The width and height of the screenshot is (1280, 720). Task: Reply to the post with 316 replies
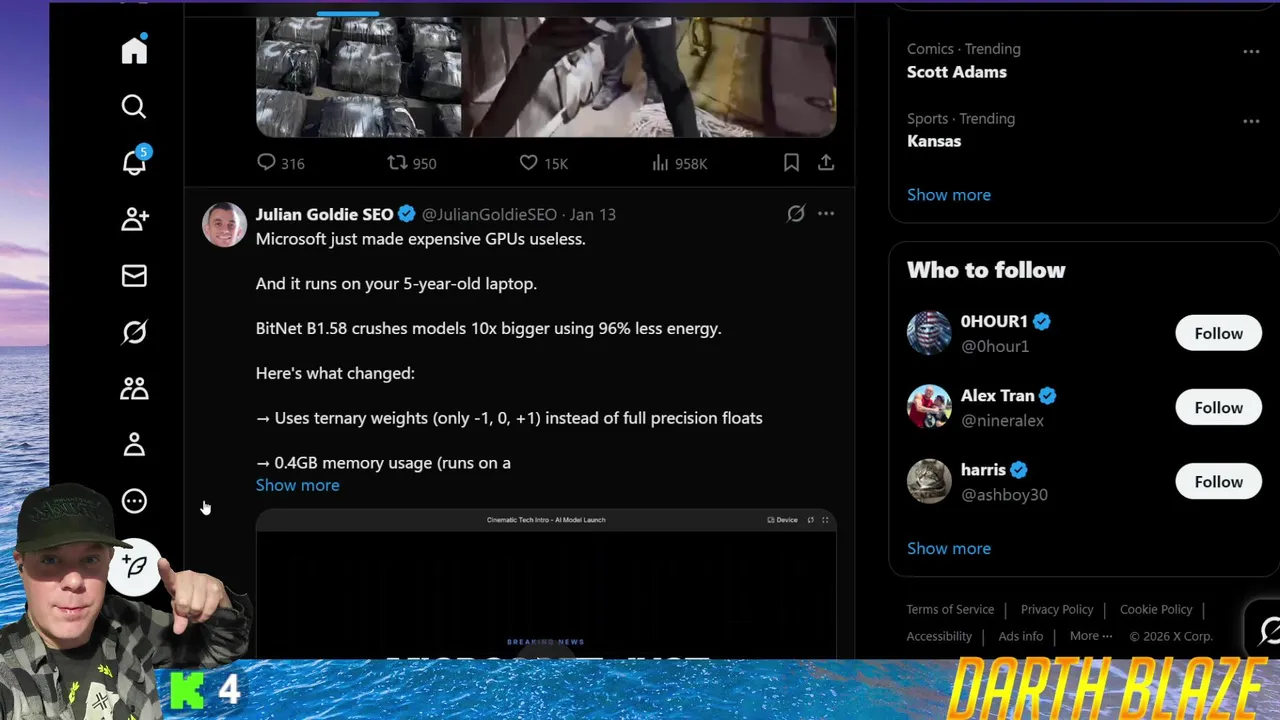coord(281,163)
